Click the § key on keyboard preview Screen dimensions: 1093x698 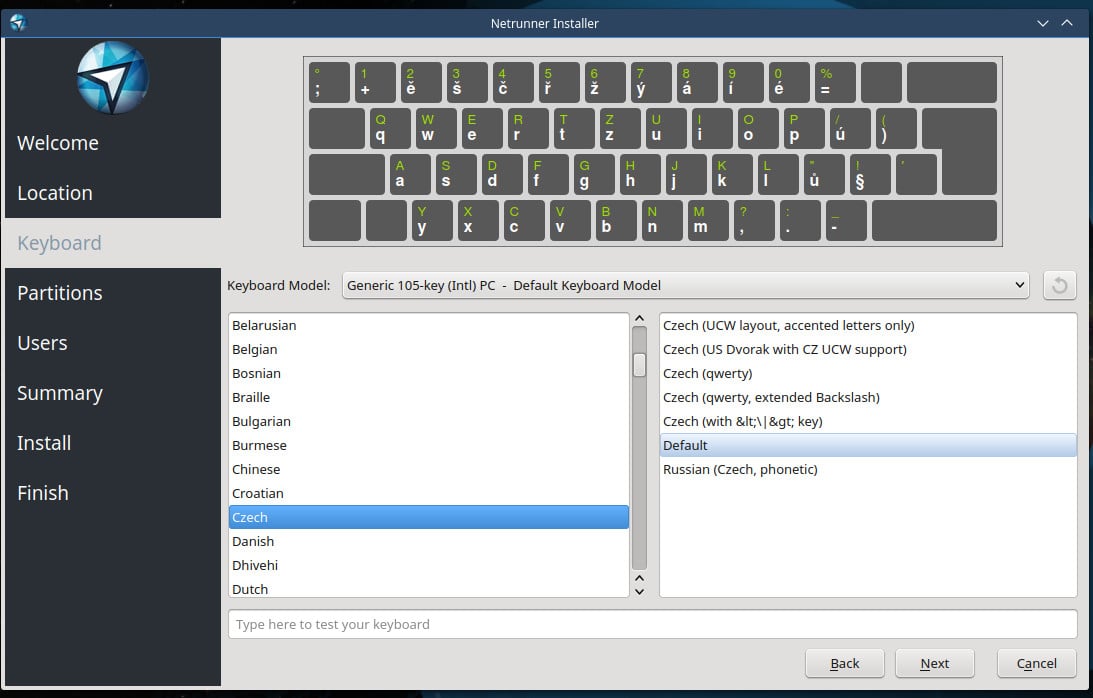pos(870,174)
